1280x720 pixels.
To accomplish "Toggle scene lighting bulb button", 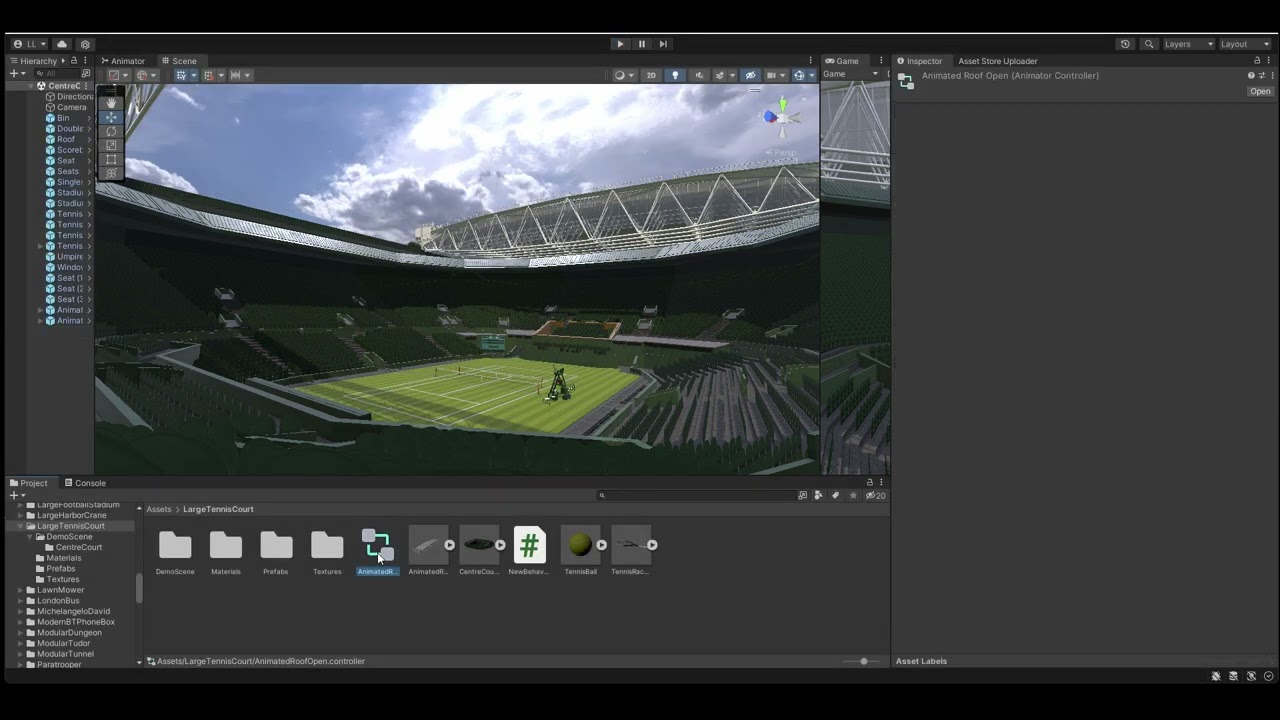I will point(675,75).
